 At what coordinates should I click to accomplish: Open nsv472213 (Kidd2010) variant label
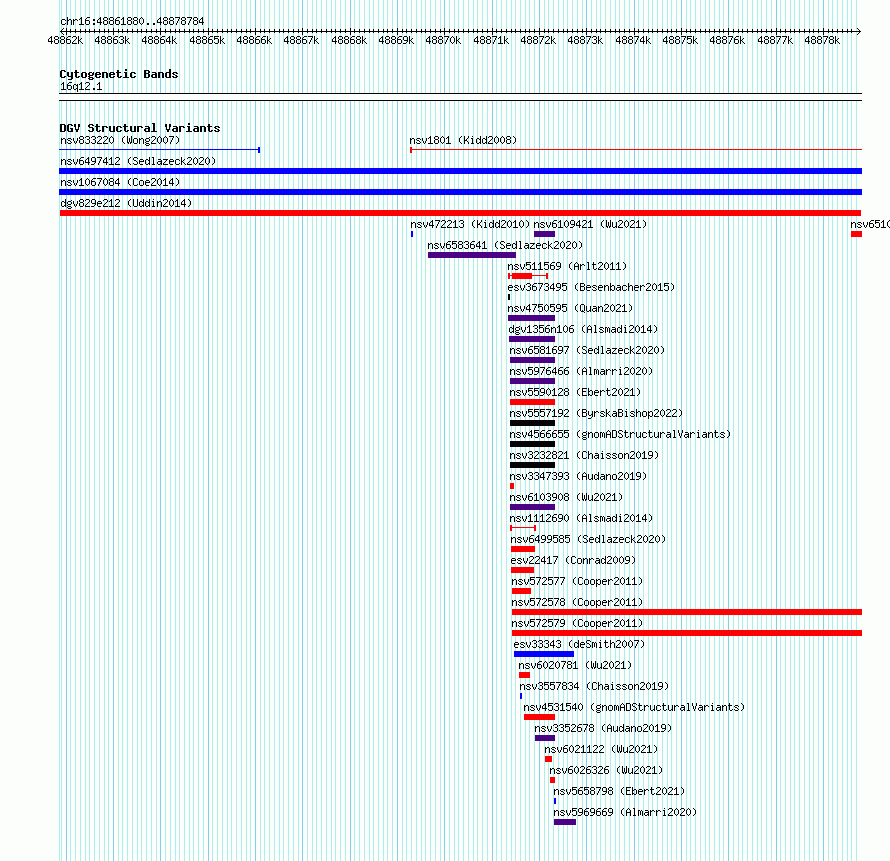[470, 224]
